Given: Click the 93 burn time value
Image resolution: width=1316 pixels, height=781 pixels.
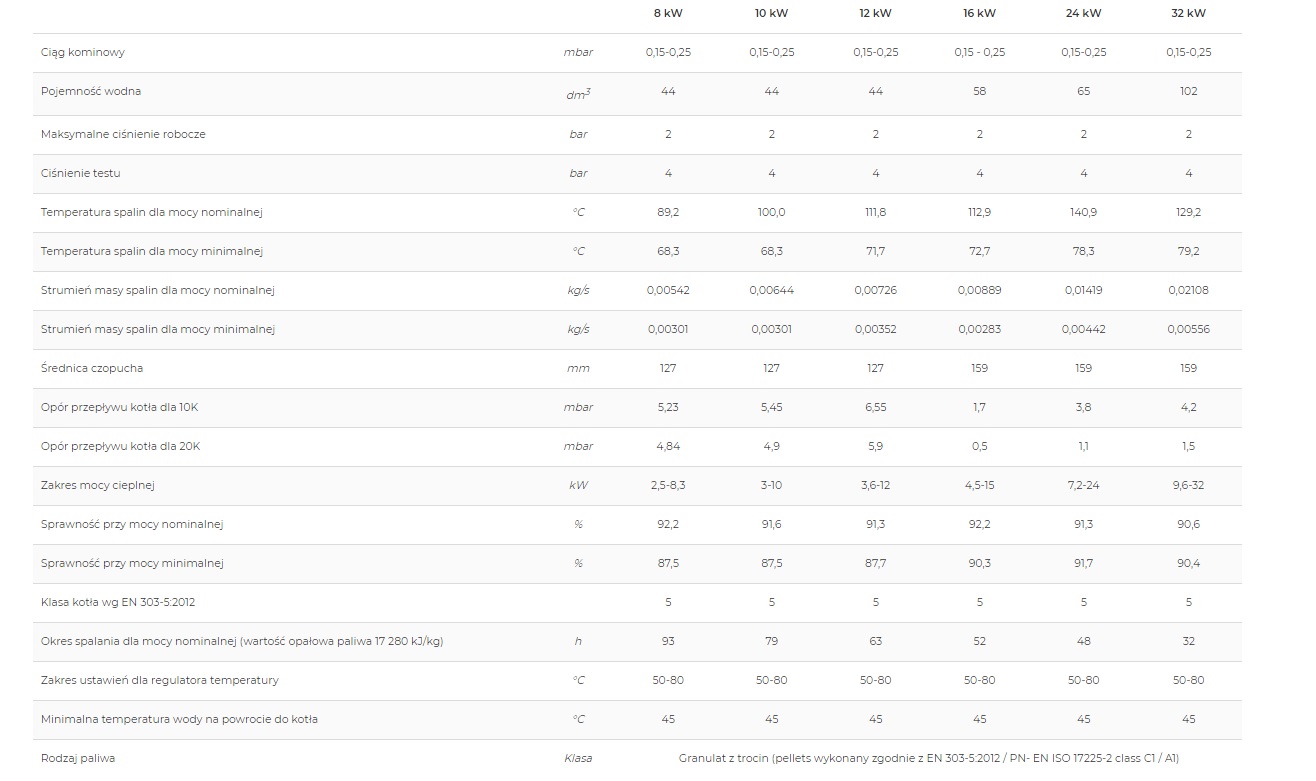Looking at the screenshot, I should 668,641.
